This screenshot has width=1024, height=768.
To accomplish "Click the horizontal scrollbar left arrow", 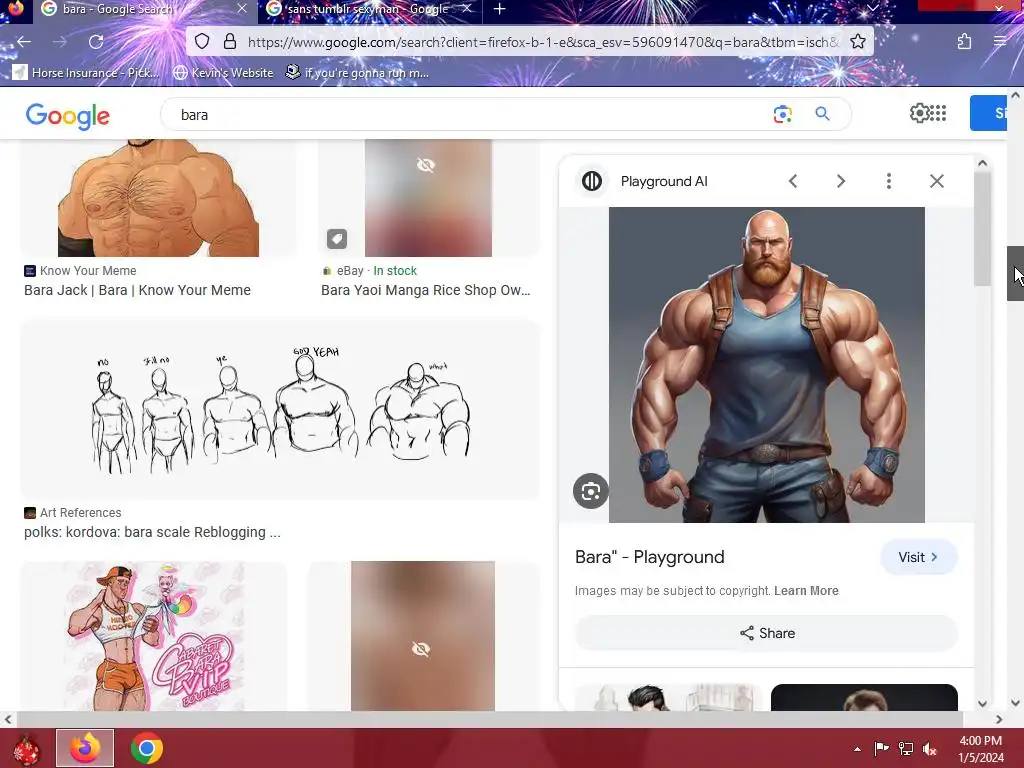I will (8, 720).
